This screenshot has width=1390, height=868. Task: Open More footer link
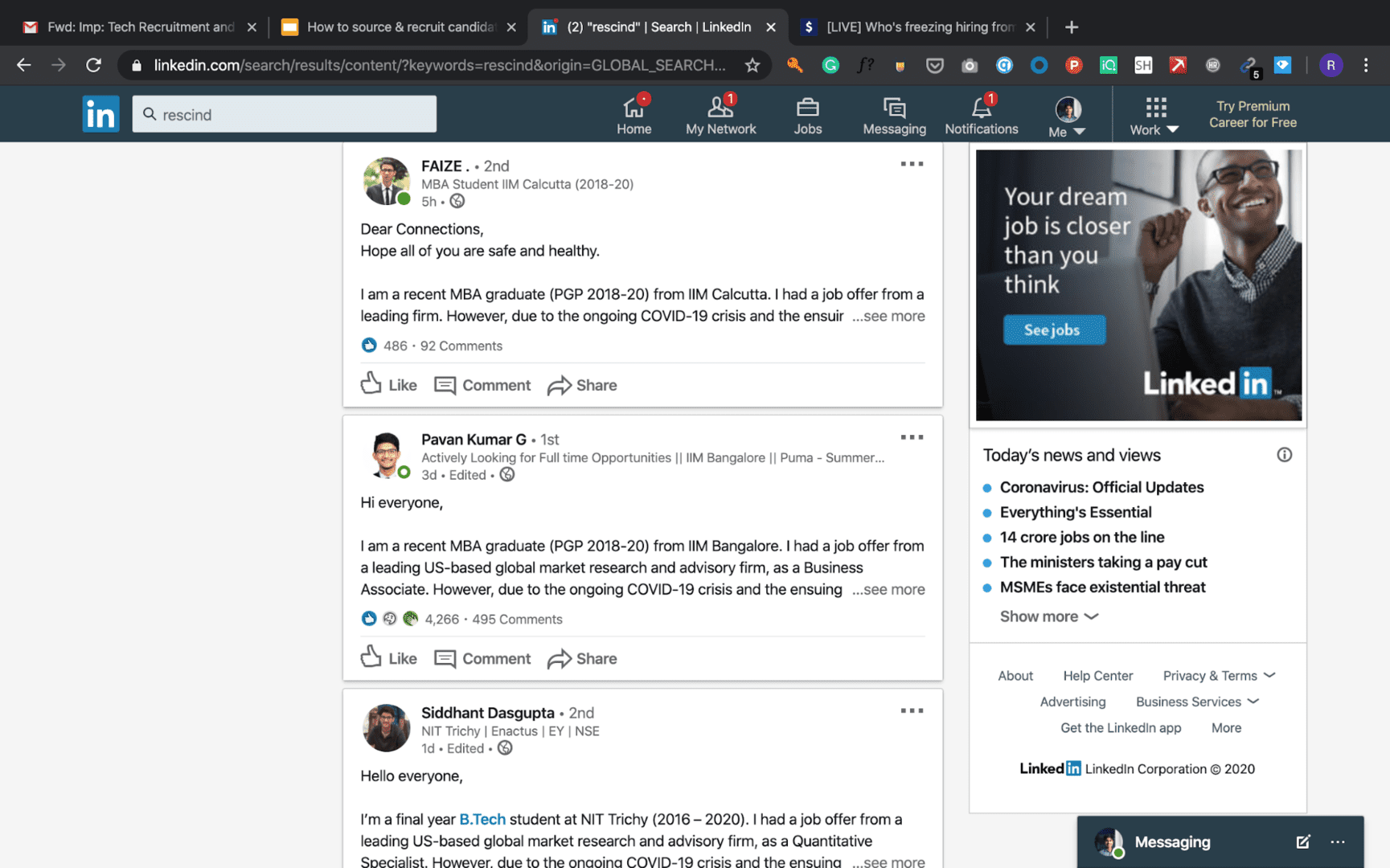(1226, 727)
